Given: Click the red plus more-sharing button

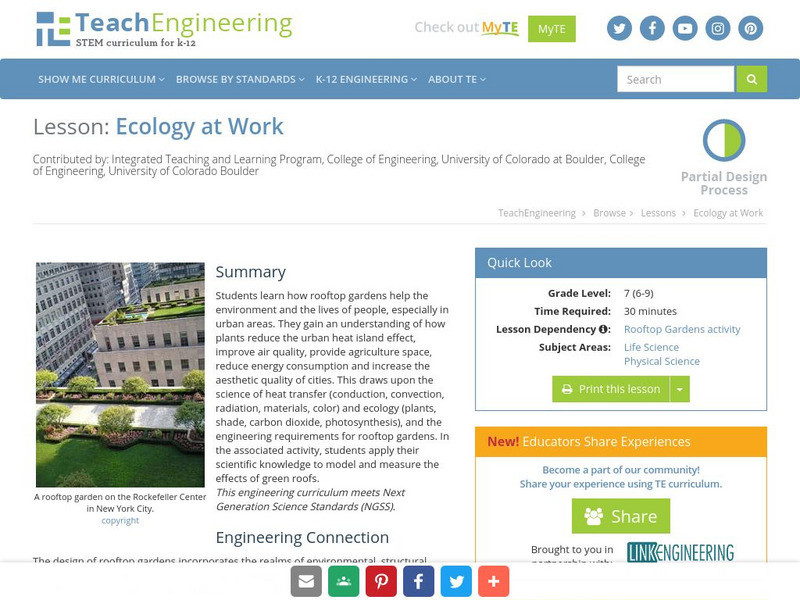Looking at the screenshot, I should coord(494,581).
